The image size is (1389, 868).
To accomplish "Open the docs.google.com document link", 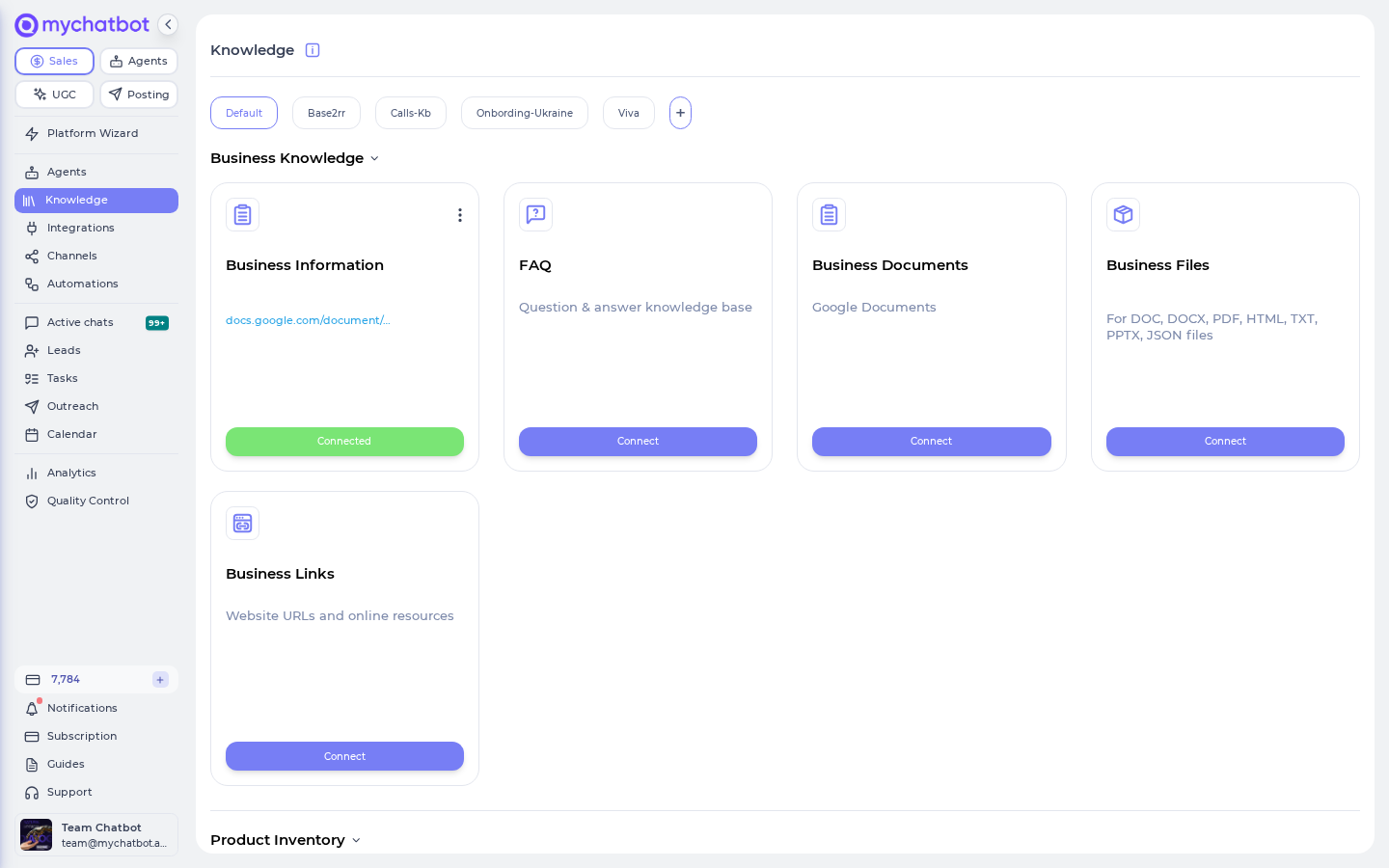I will (308, 320).
